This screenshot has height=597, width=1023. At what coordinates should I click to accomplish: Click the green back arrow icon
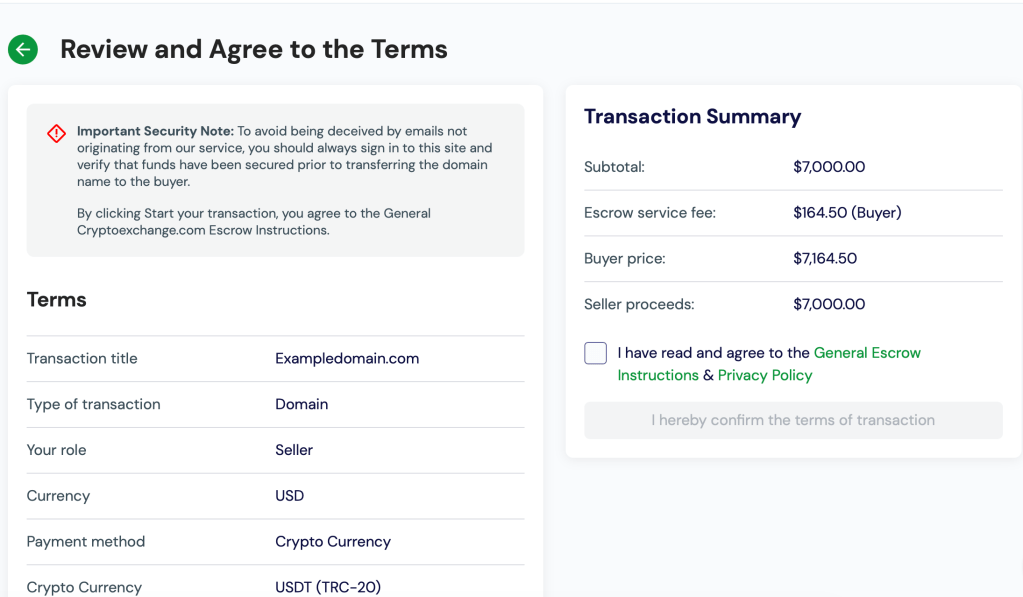point(23,49)
